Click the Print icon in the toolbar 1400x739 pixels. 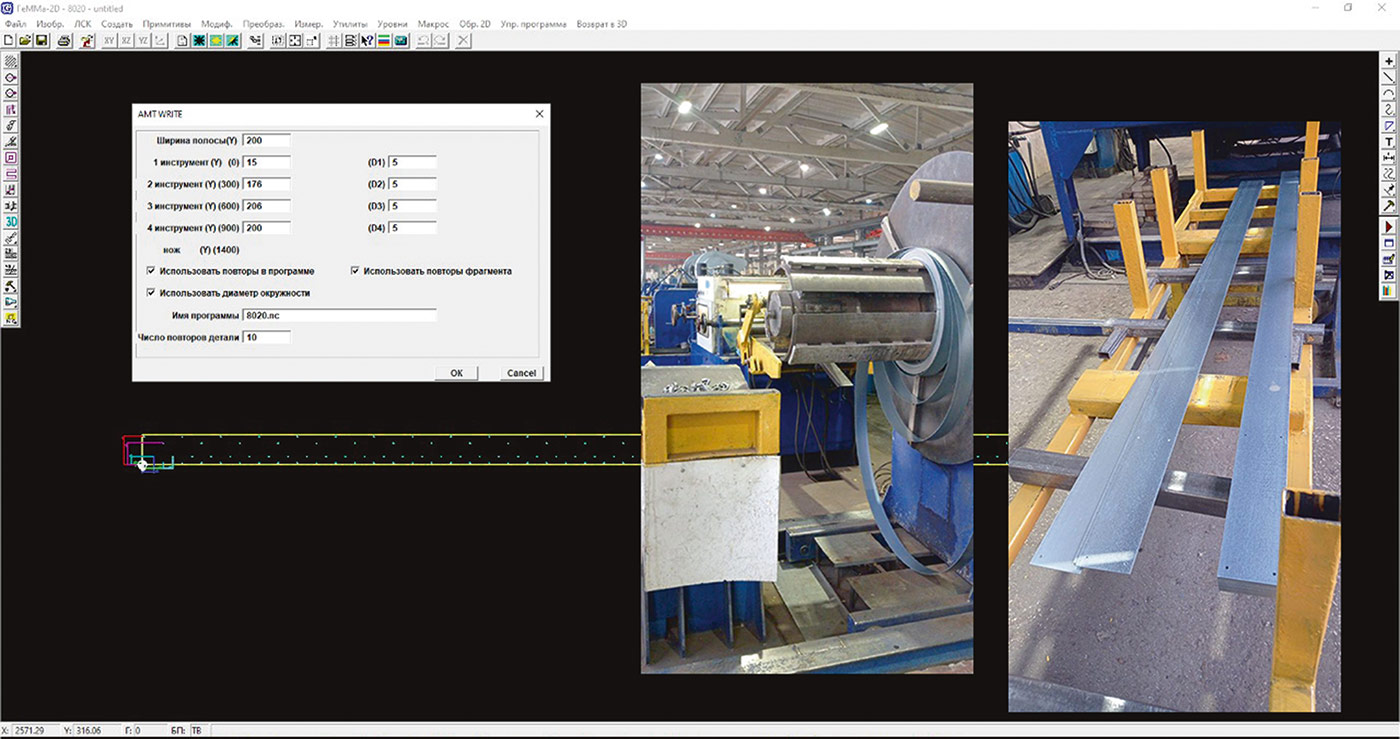click(x=64, y=41)
